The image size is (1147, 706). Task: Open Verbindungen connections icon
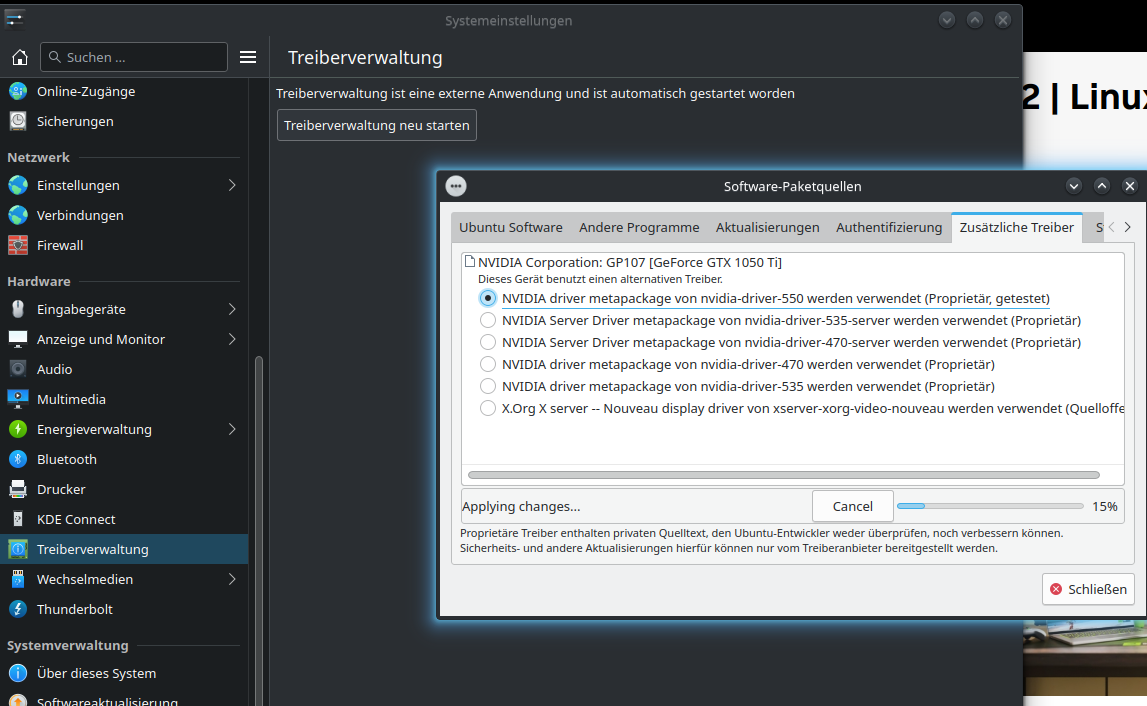pyautogui.click(x=18, y=216)
